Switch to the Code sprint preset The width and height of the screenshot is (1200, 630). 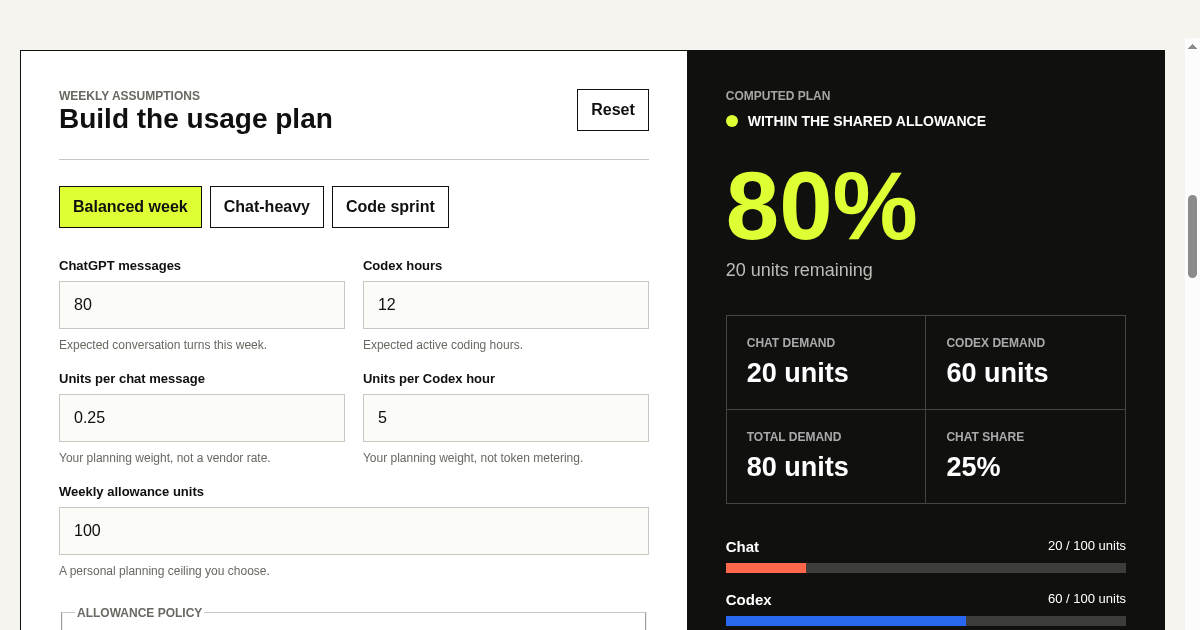[x=390, y=207]
